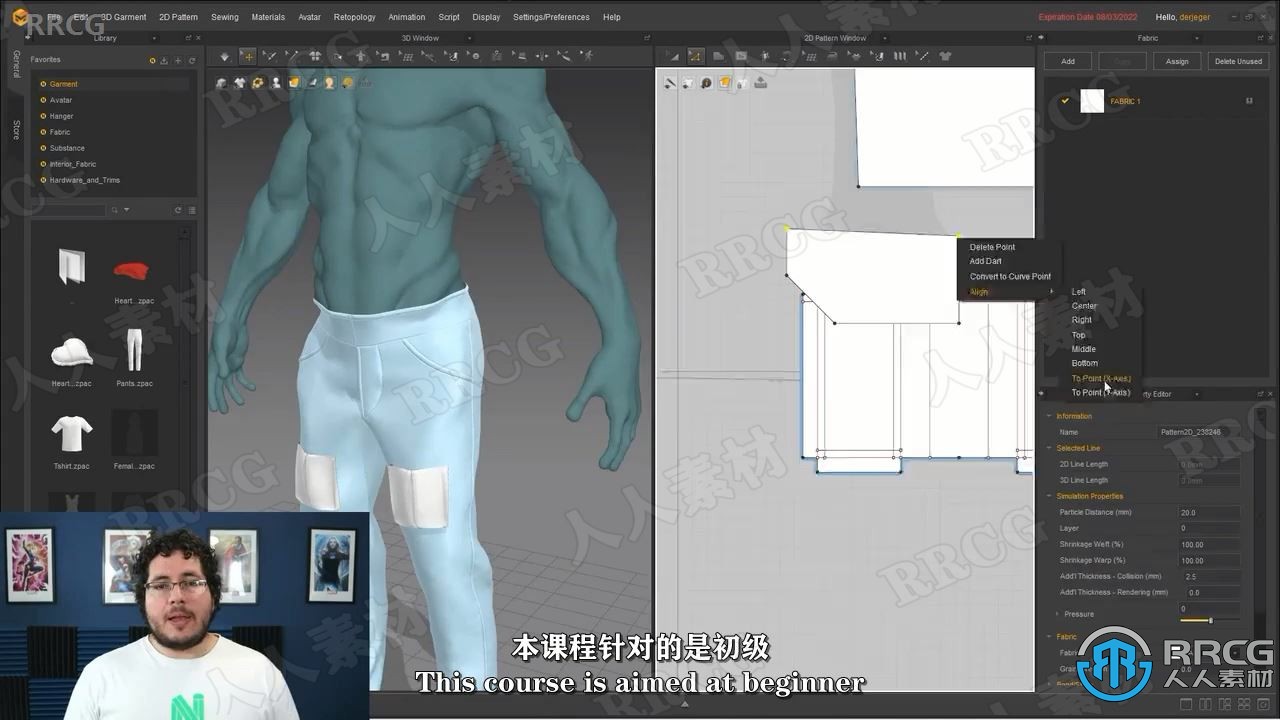Close the Library panel
The width and height of the screenshot is (1280, 720).
coord(197,38)
